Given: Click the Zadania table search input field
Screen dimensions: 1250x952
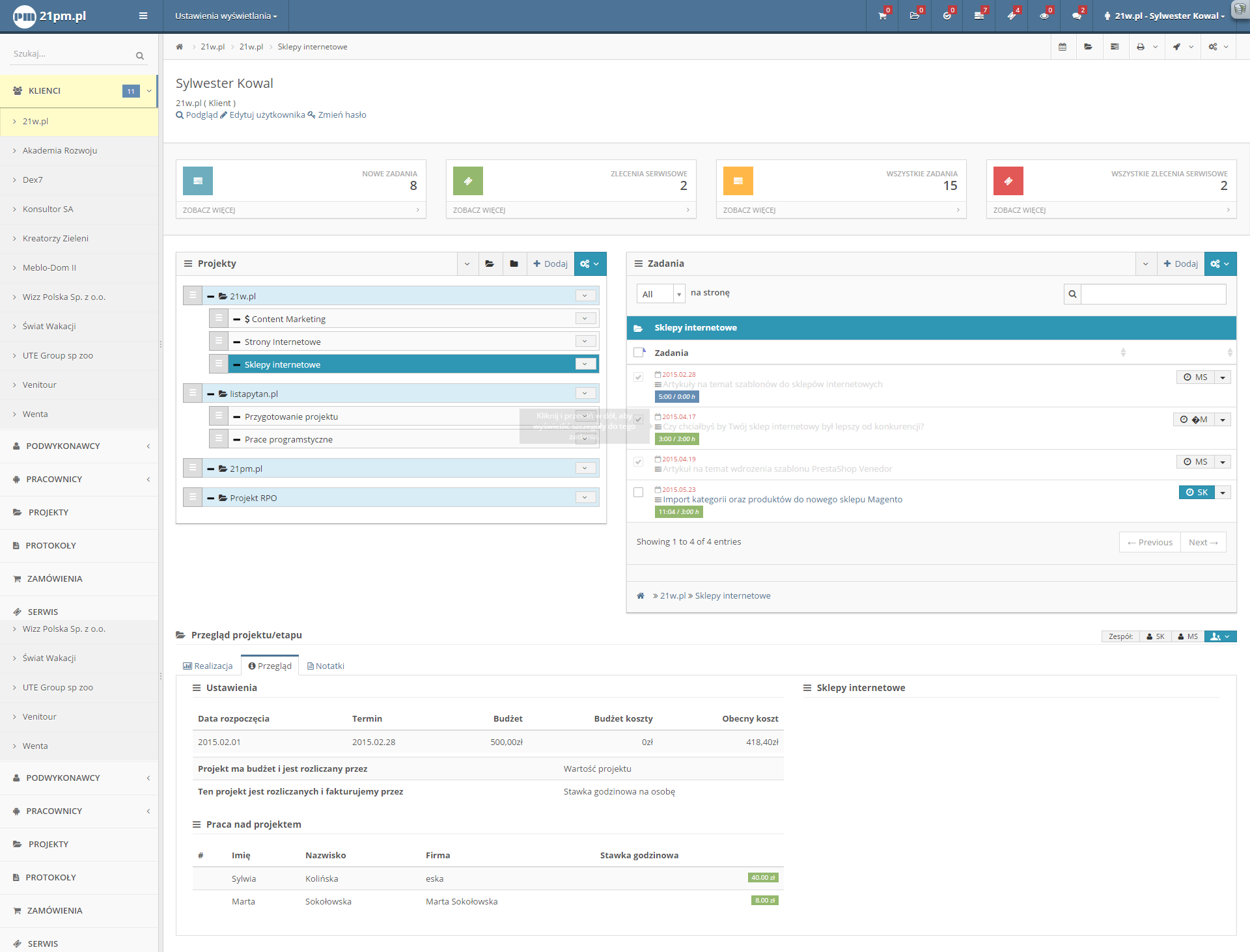Looking at the screenshot, I should pyautogui.click(x=1153, y=294).
